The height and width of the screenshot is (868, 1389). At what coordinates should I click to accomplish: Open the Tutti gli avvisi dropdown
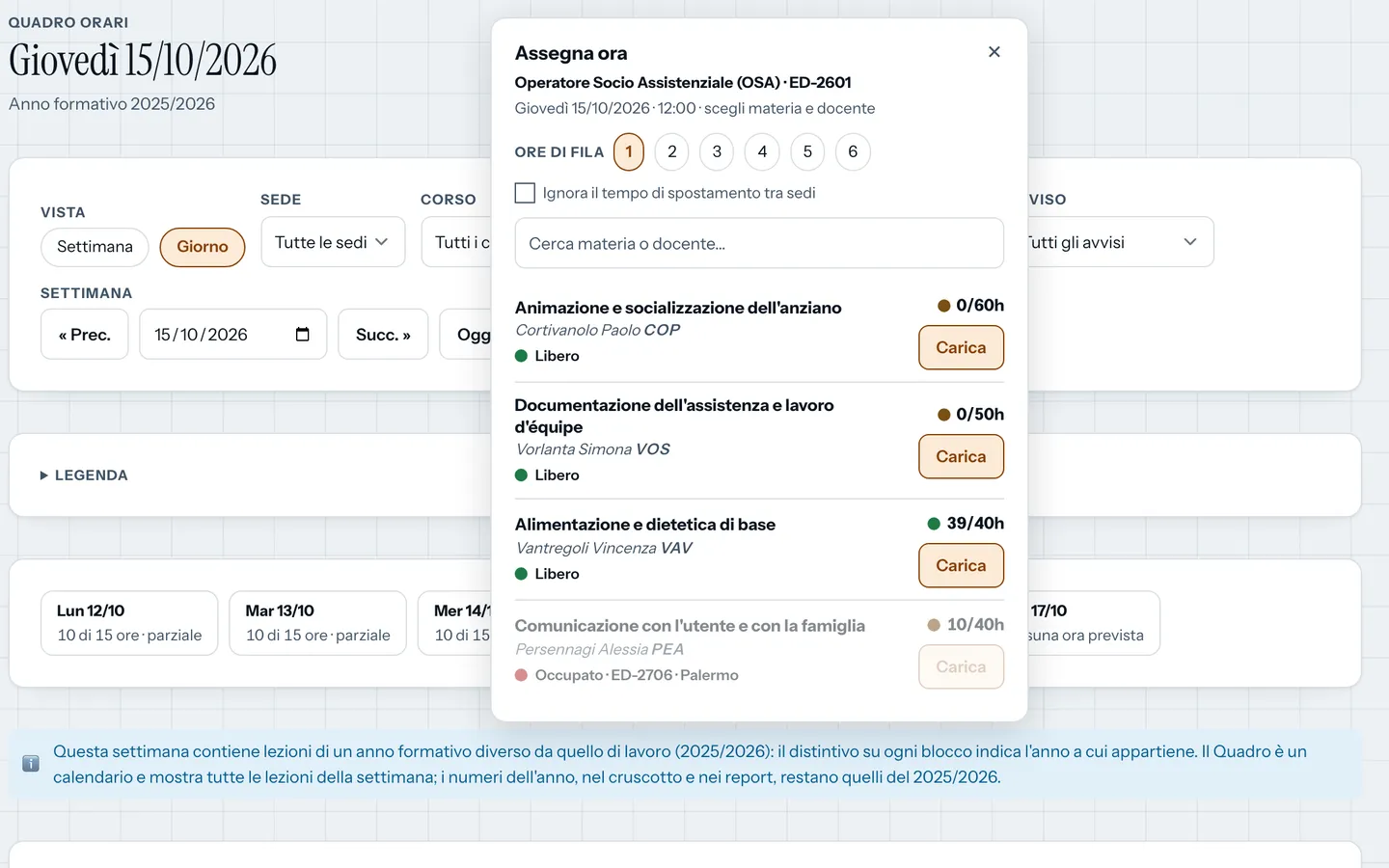pos(1121,242)
